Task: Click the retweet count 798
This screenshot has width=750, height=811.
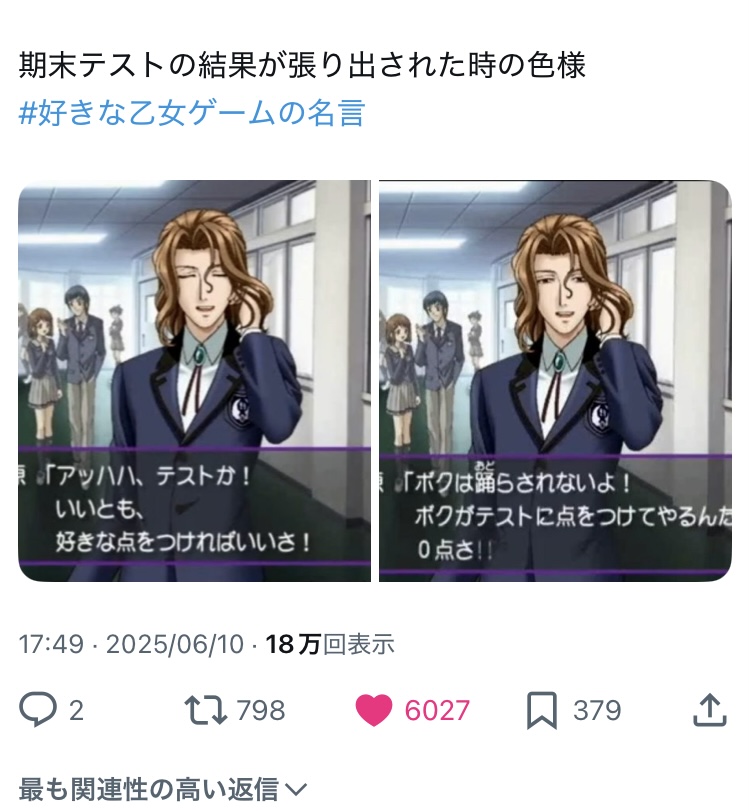Action: click(261, 710)
